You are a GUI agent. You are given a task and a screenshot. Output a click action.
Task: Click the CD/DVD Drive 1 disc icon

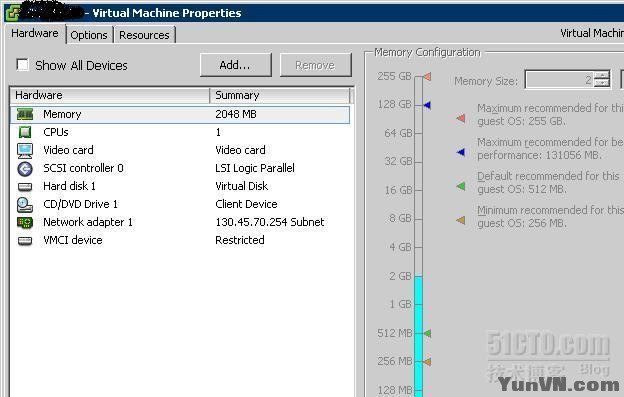click(x=25, y=204)
